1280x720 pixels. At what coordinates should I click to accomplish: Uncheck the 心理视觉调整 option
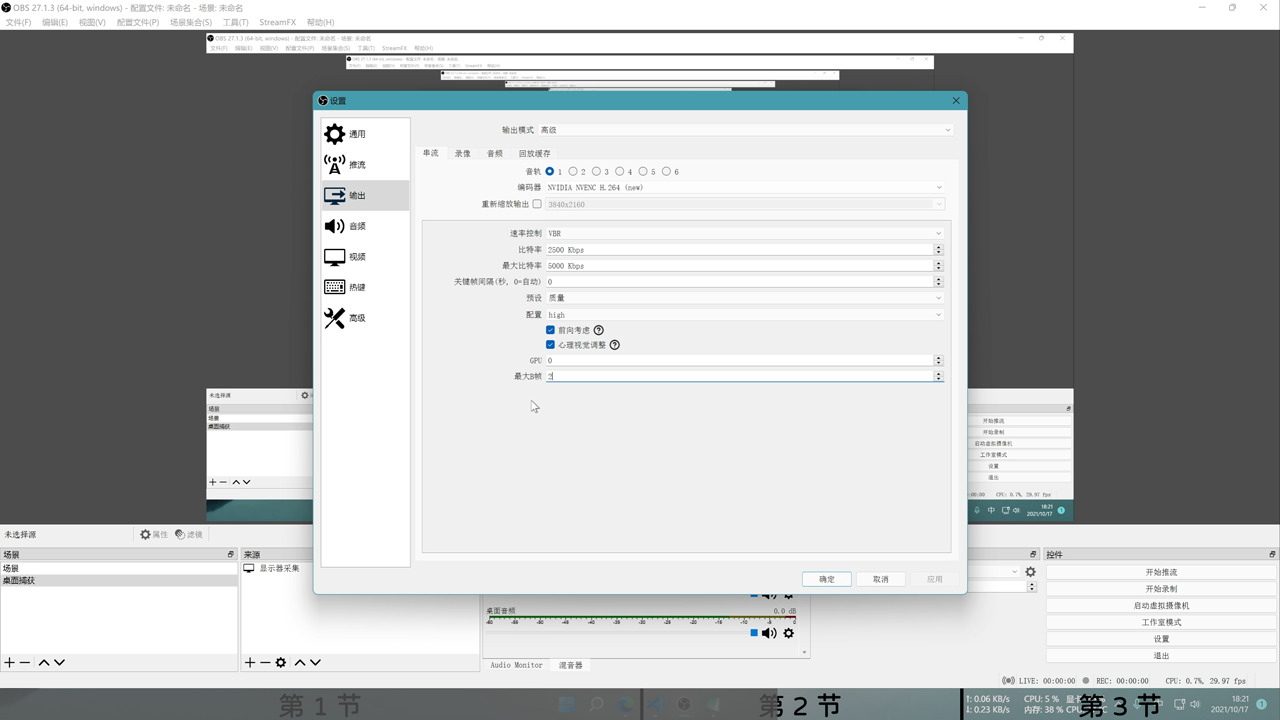(x=550, y=344)
